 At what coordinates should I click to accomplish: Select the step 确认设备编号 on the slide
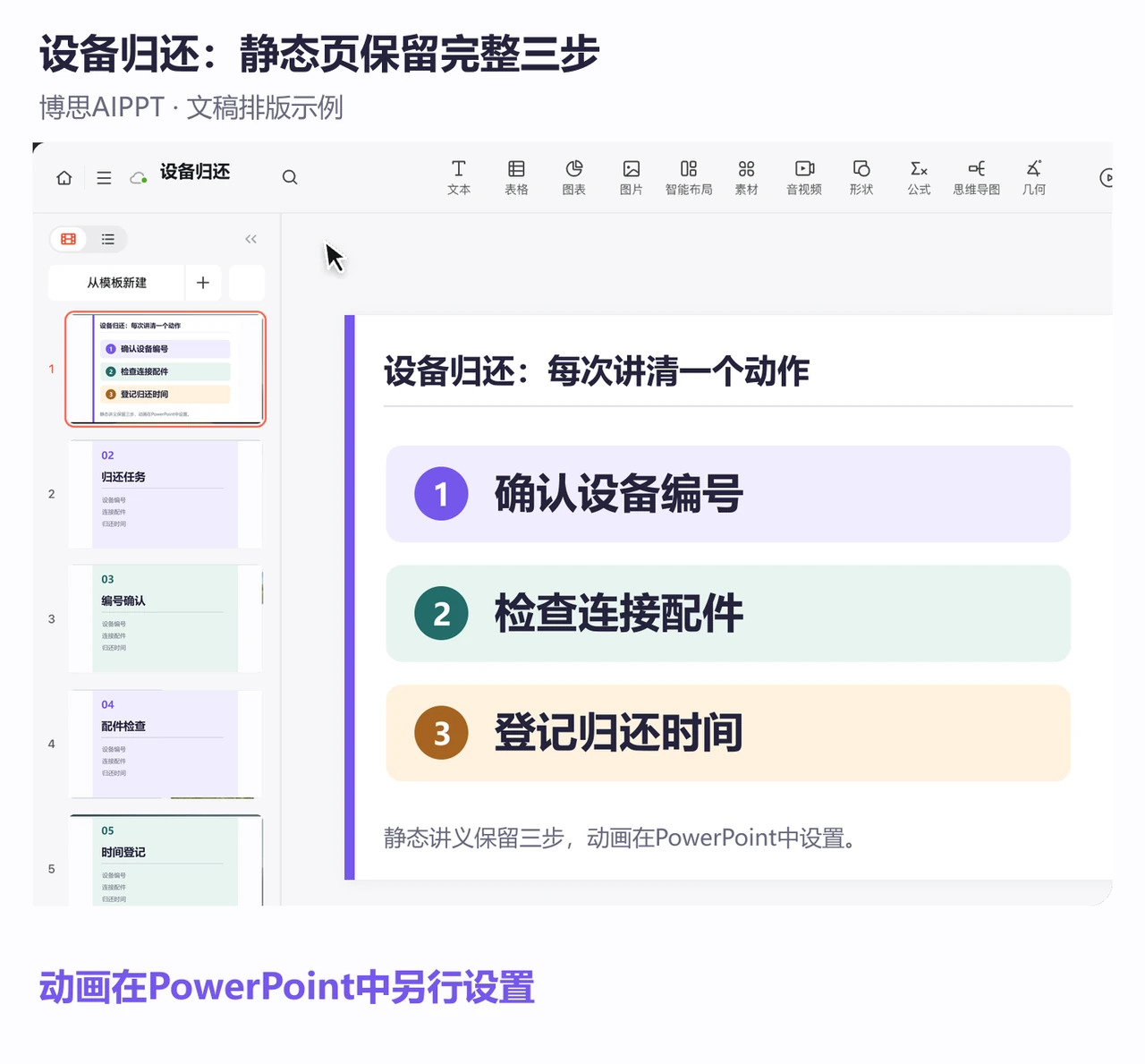pyautogui.click(x=728, y=494)
